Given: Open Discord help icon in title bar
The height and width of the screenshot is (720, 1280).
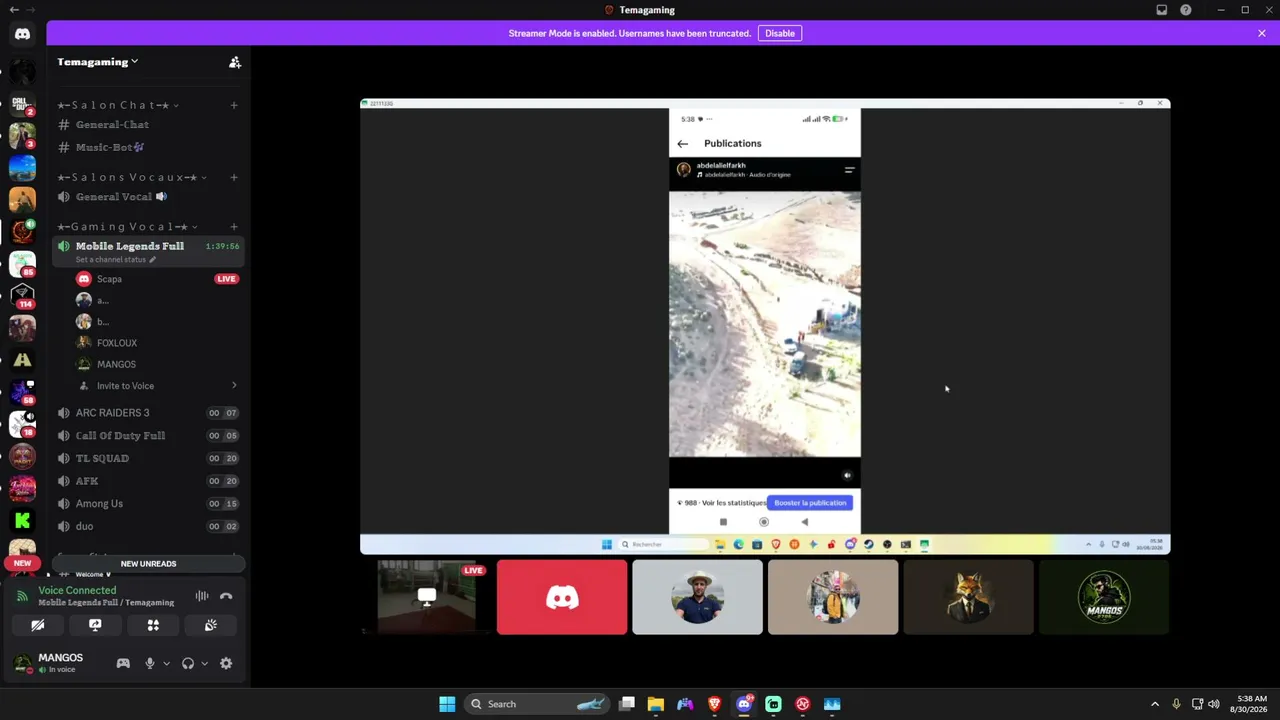Looking at the screenshot, I should point(1186,10).
